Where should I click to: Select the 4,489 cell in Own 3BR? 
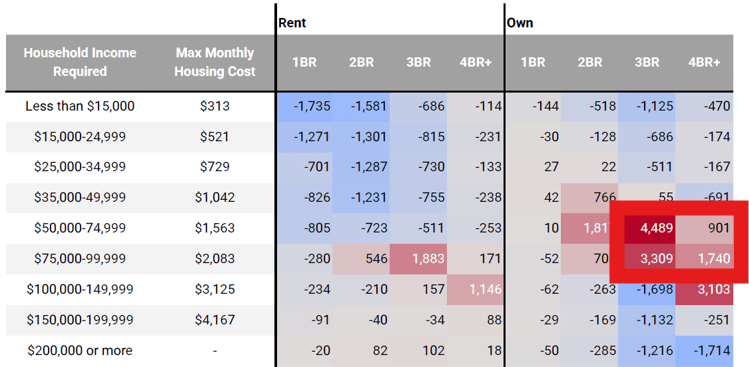coord(647,228)
